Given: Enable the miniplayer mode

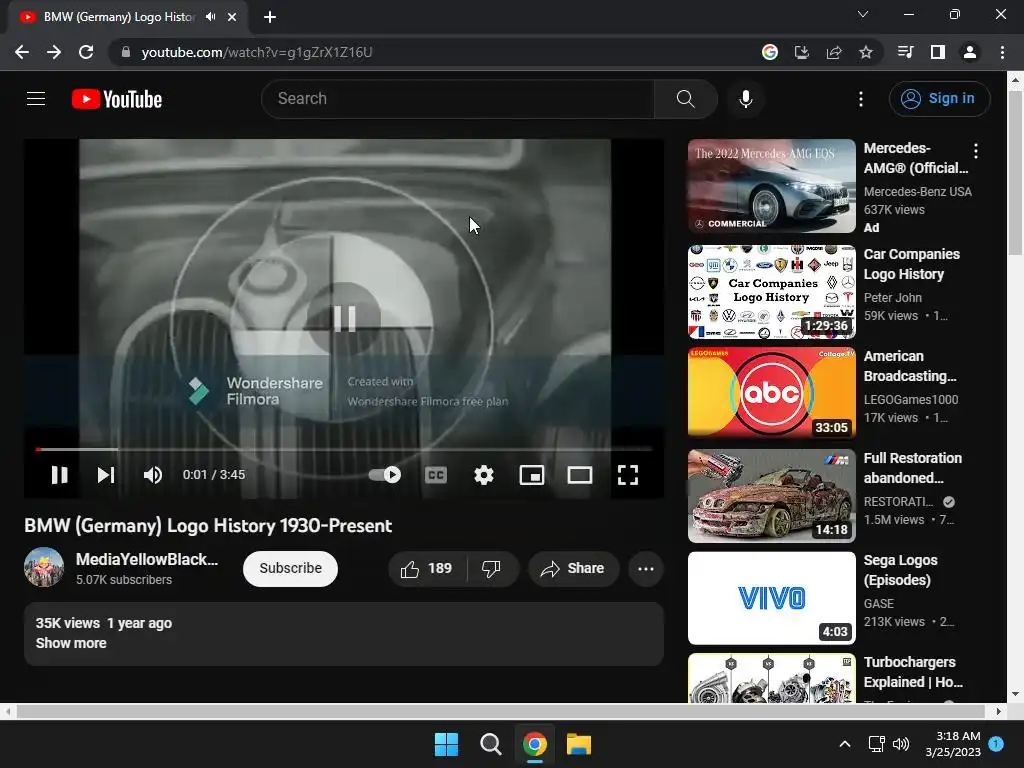Looking at the screenshot, I should tap(532, 475).
